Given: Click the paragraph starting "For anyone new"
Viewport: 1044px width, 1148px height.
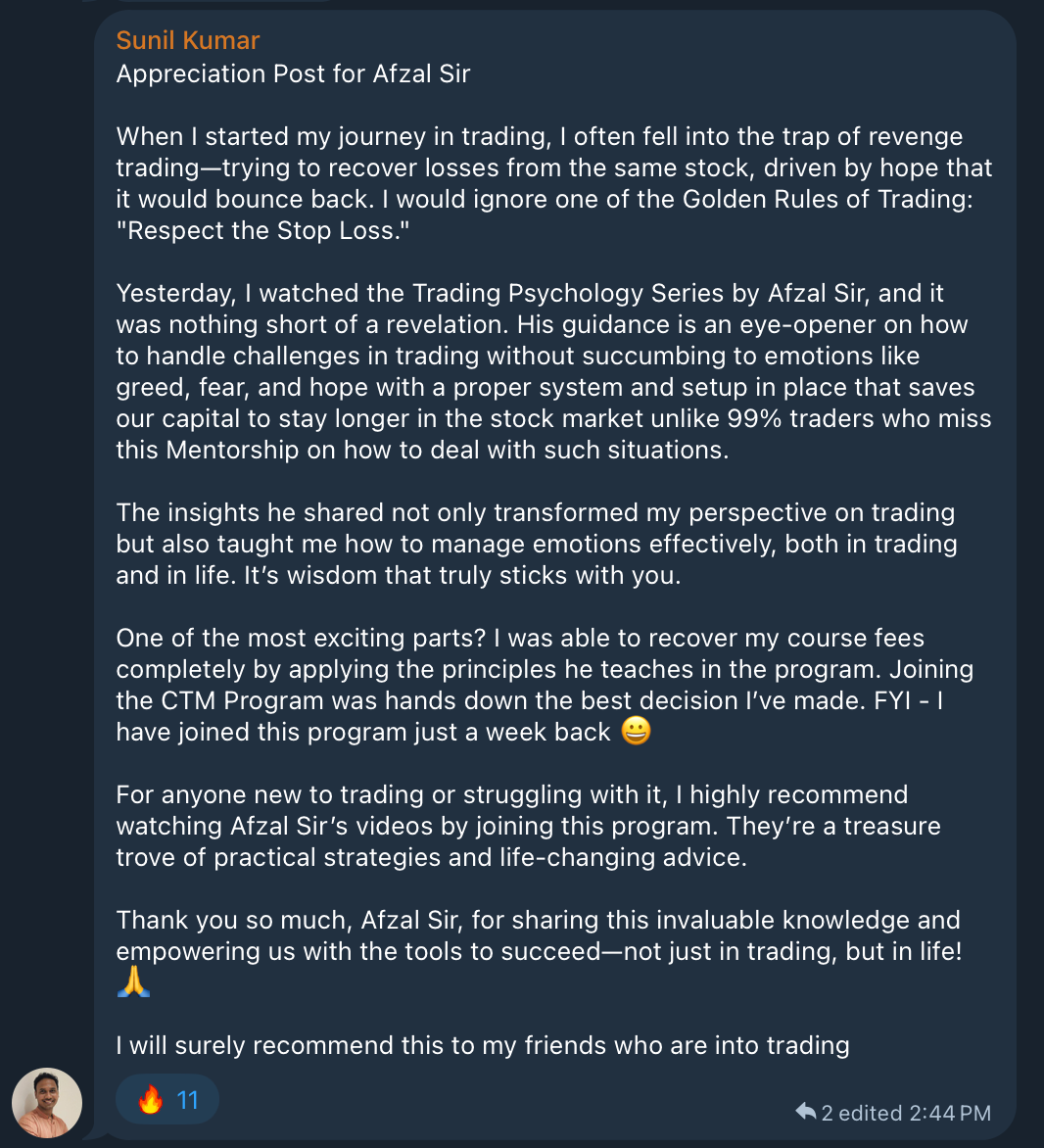Looking at the screenshot, I should click(528, 826).
